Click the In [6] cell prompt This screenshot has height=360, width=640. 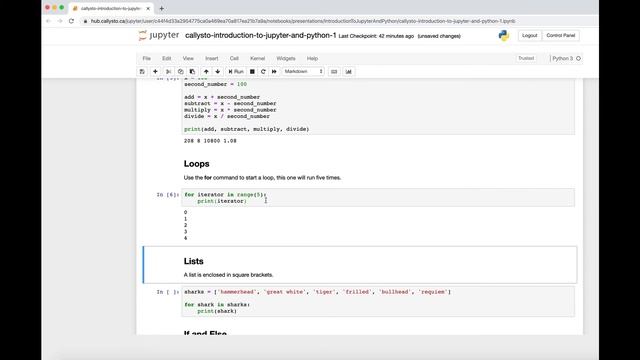click(168, 195)
